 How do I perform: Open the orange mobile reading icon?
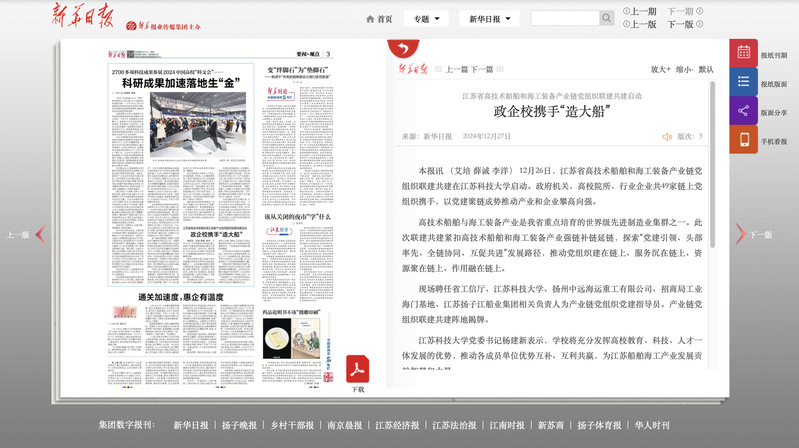pyautogui.click(x=743, y=141)
